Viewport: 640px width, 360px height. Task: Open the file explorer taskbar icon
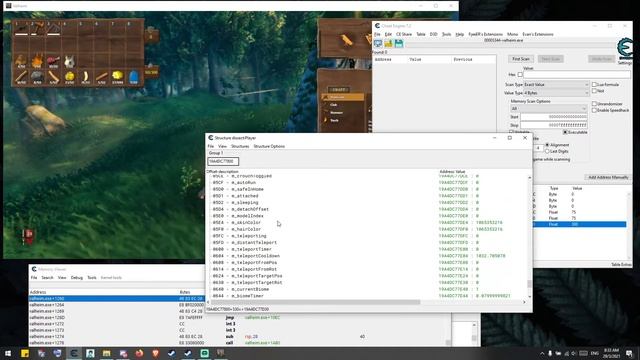pyautogui.click(x=107, y=353)
